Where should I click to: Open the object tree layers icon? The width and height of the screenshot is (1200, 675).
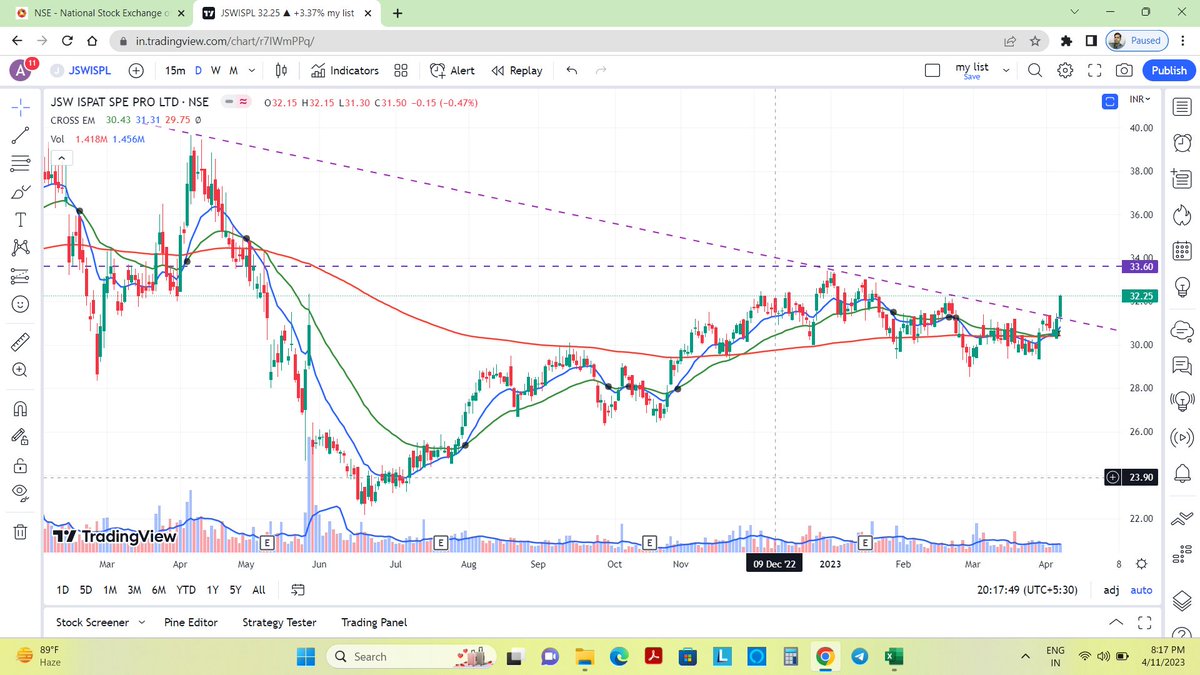tap(1181, 600)
